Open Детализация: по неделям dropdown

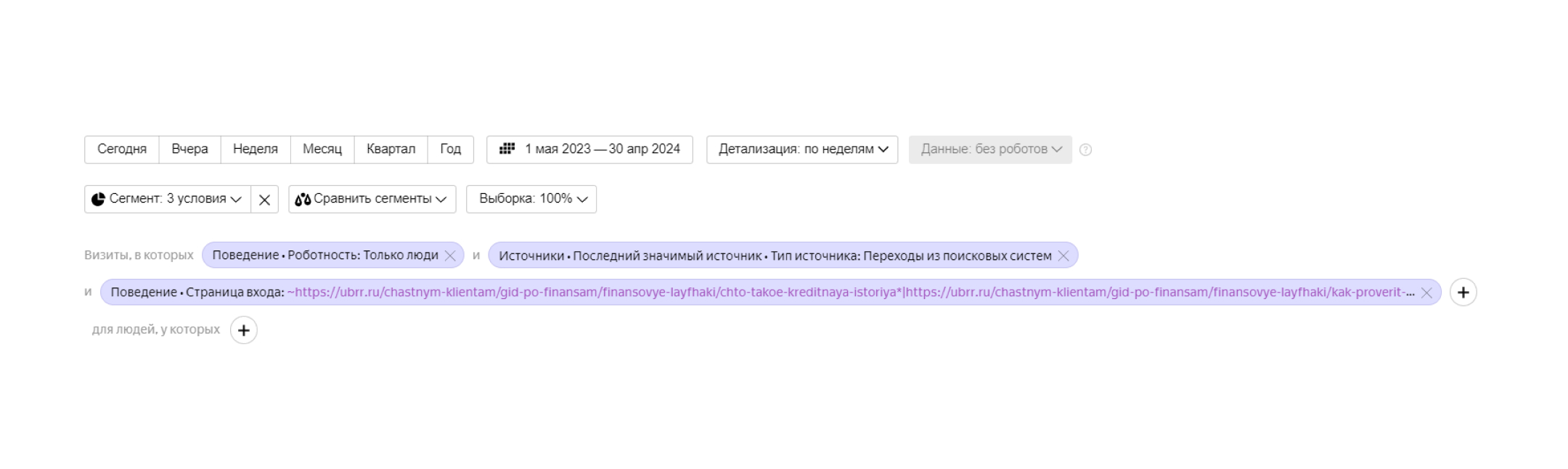pos(802,150)
